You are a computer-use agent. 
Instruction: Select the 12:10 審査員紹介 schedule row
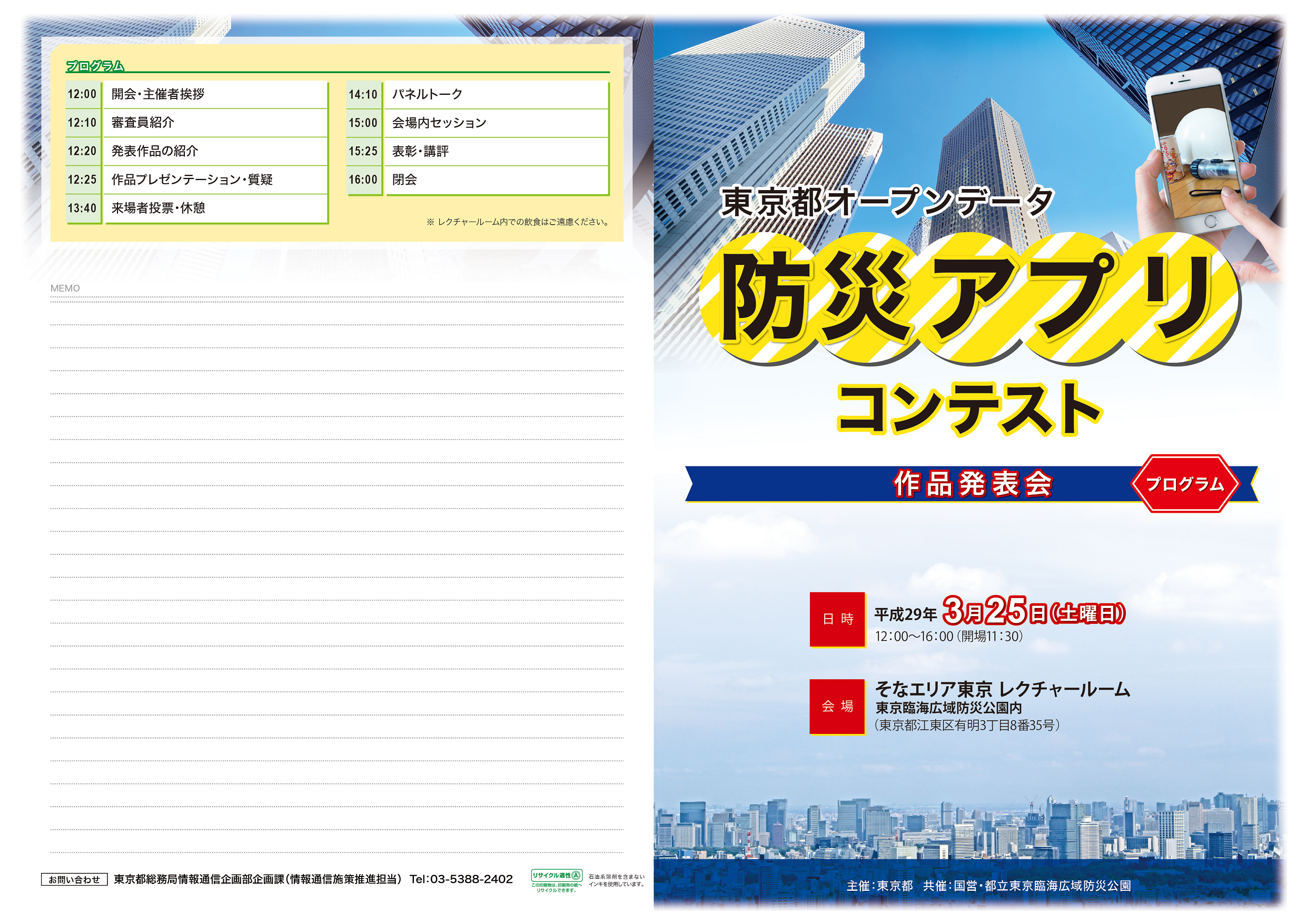click(196, 122)
